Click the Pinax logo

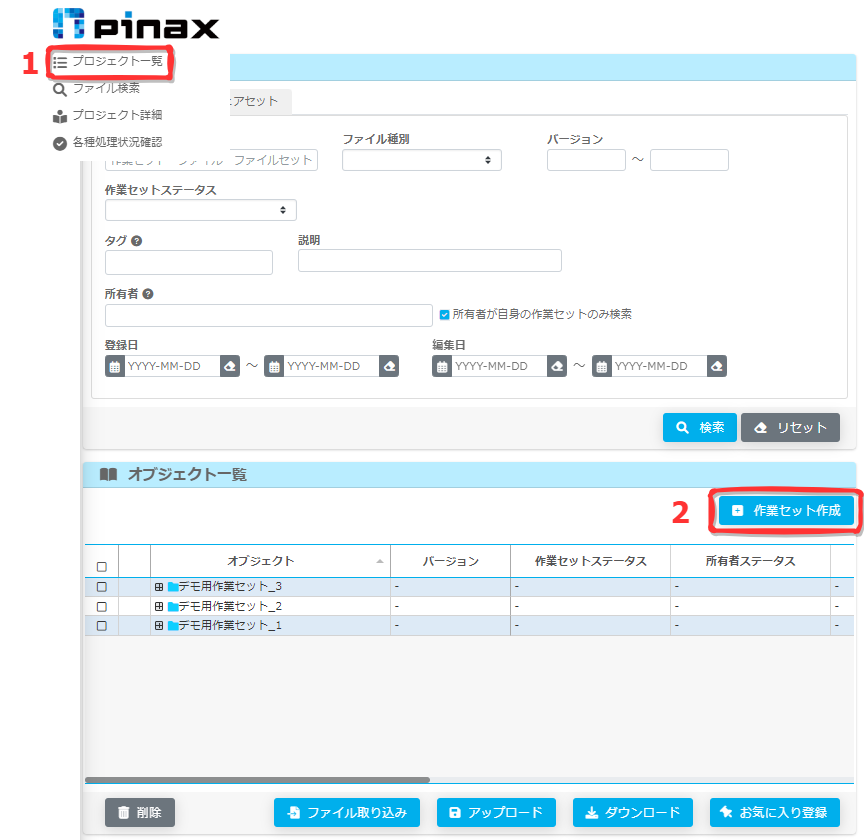(135, 25)
